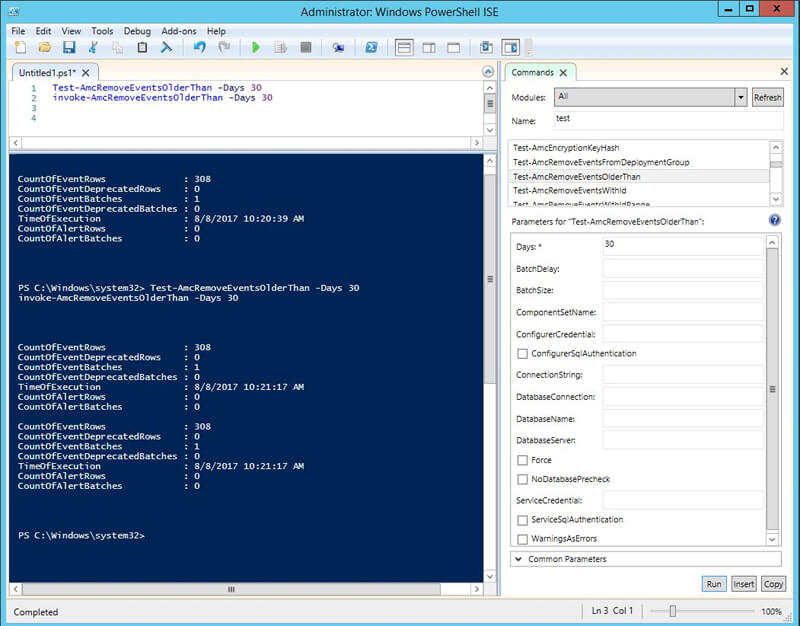Viewport: 800px width, 626px height.
Task: Select Test-AmcRemoveEventsFromDeploymentGroup command
Action: tap(639, 162)
